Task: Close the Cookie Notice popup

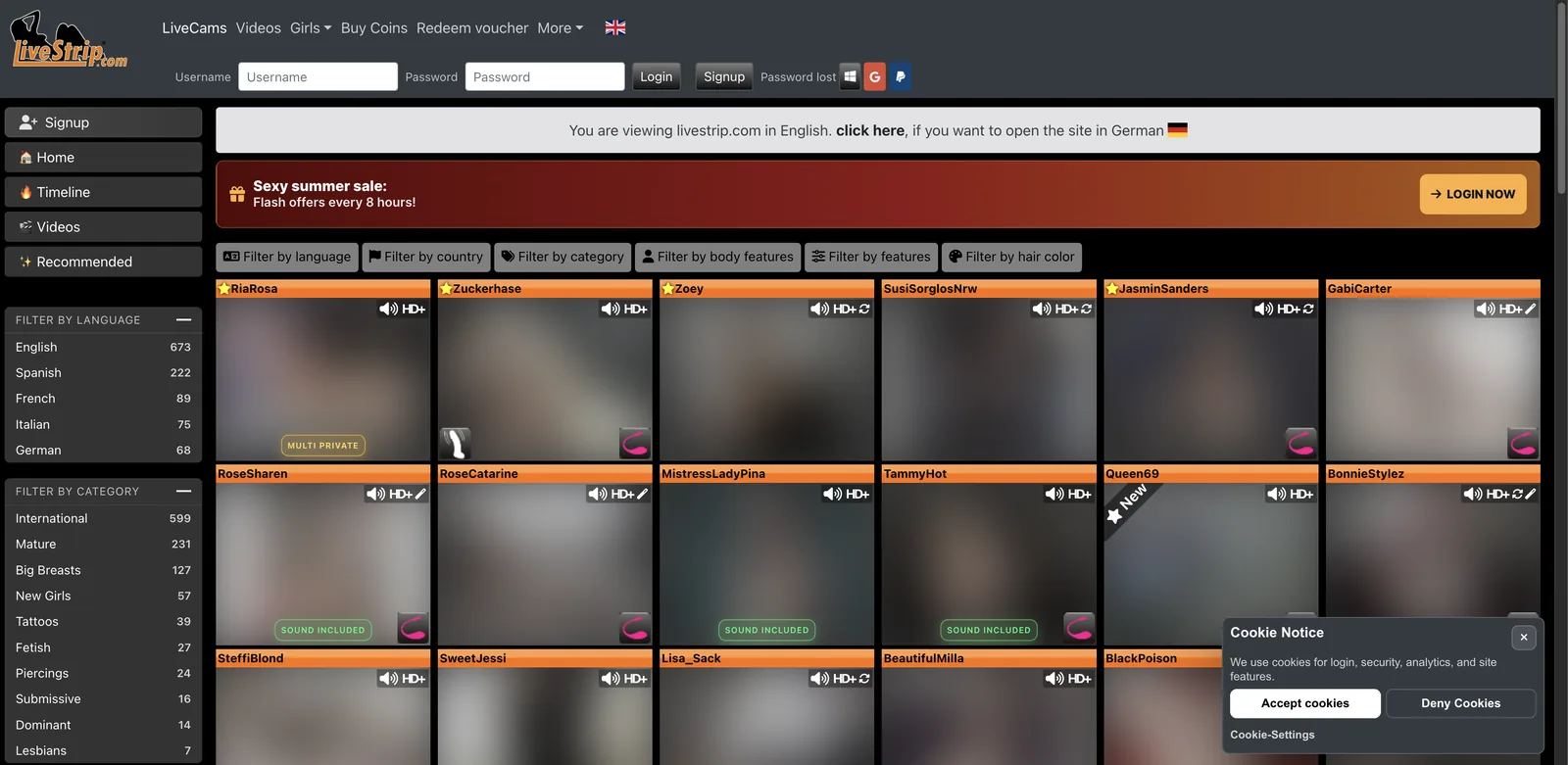Action: tap(1524, 638)
